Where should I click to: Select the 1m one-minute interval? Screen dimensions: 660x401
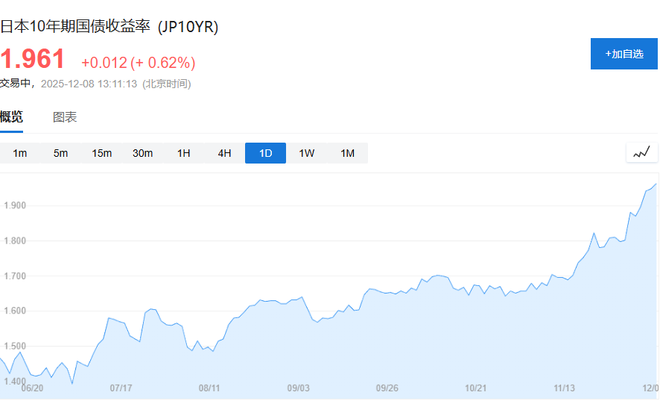(20, 153)
